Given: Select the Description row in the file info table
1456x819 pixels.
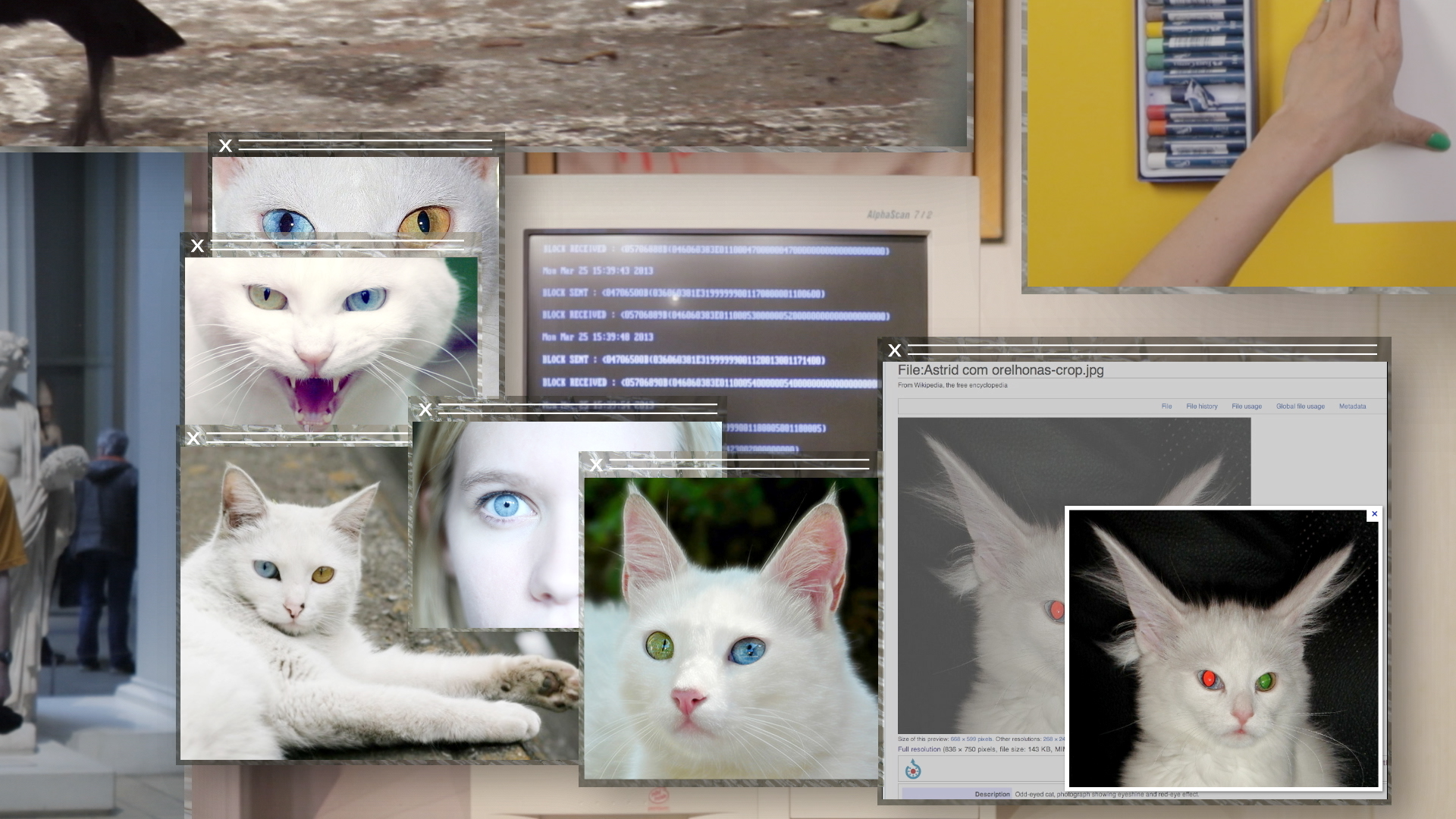Looking at the screenshot, I should (x=993, y=795).
